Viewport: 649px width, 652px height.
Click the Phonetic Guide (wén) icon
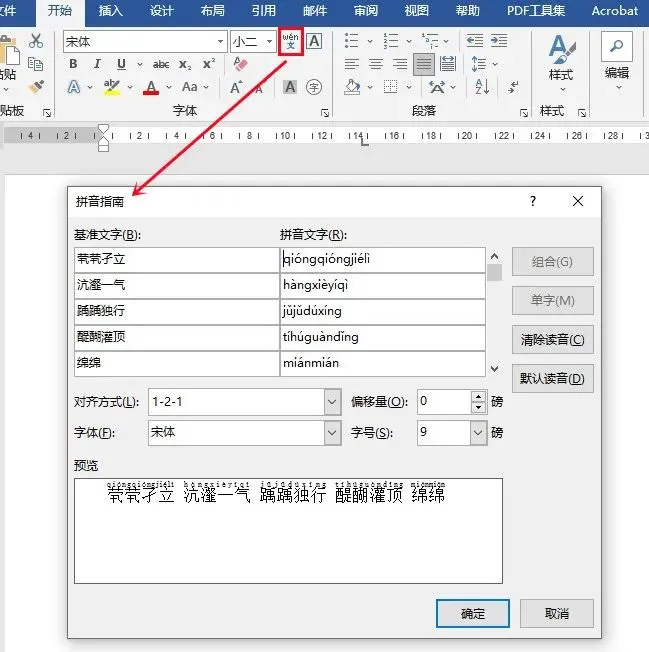click(291, 41)
